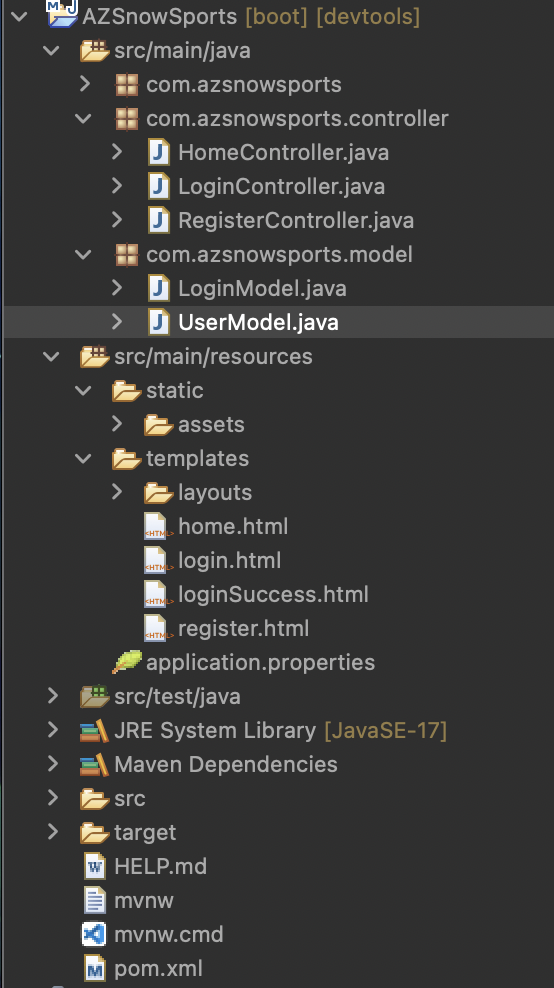554x988 pixels.
Task: Click the UserModel.java file icon
Action: pos(159,323)
